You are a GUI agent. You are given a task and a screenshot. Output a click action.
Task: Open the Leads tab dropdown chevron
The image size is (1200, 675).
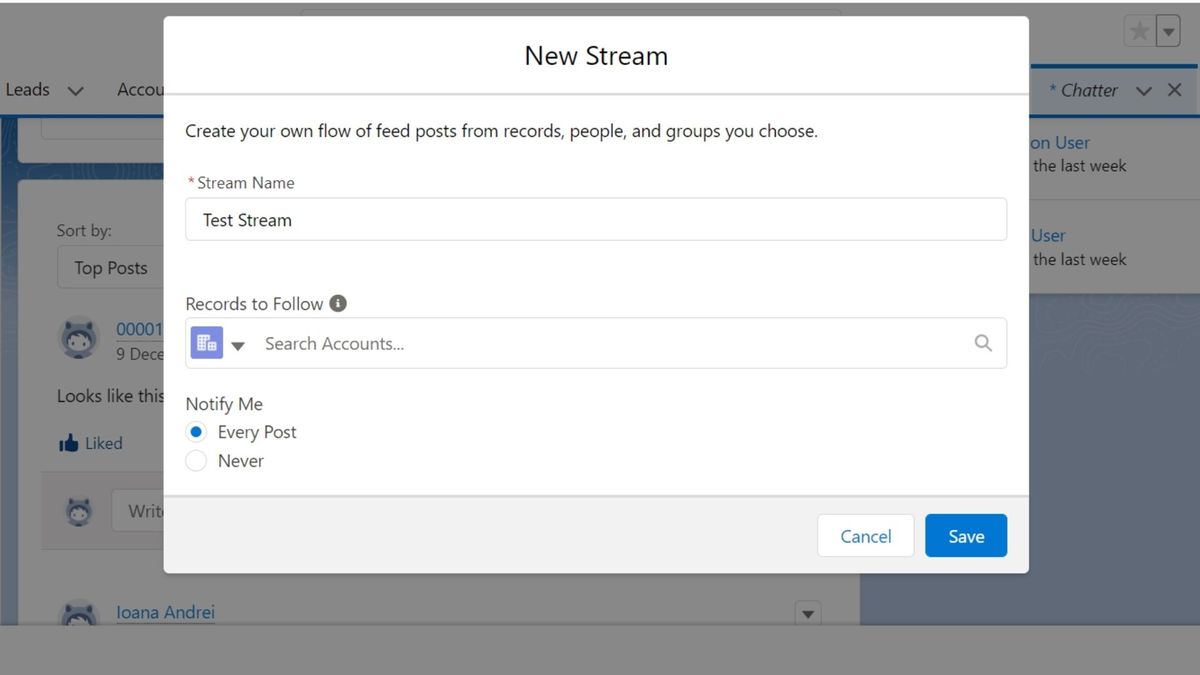(76, 89)
